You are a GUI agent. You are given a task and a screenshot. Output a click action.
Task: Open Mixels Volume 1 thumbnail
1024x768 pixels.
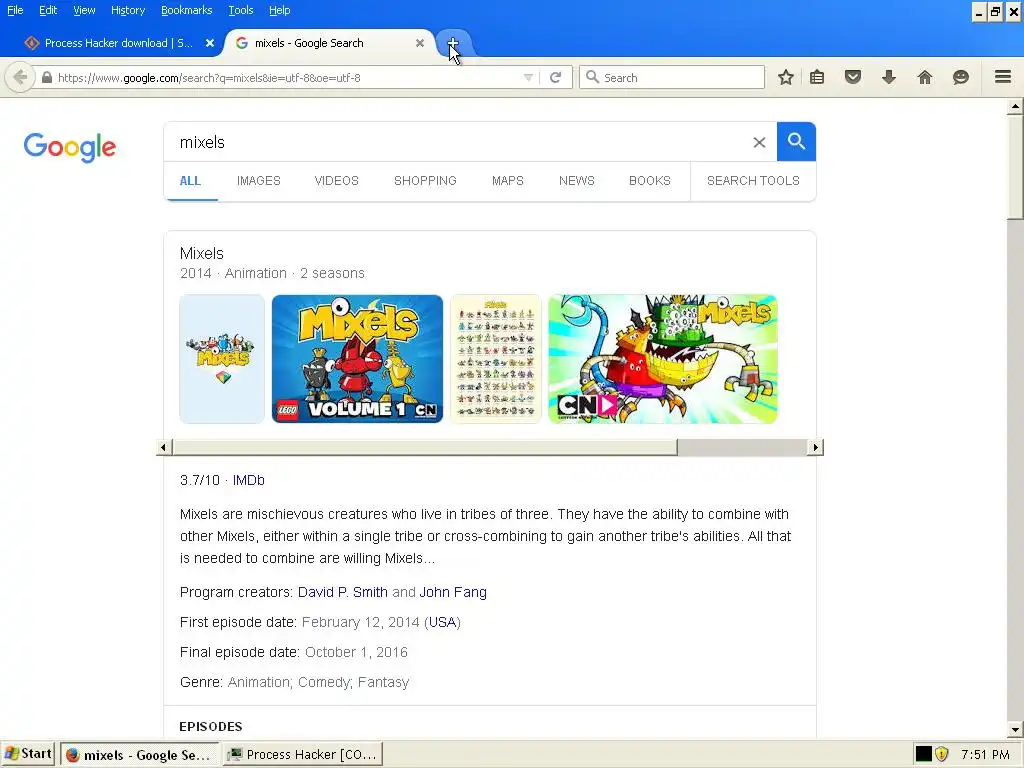357,359
